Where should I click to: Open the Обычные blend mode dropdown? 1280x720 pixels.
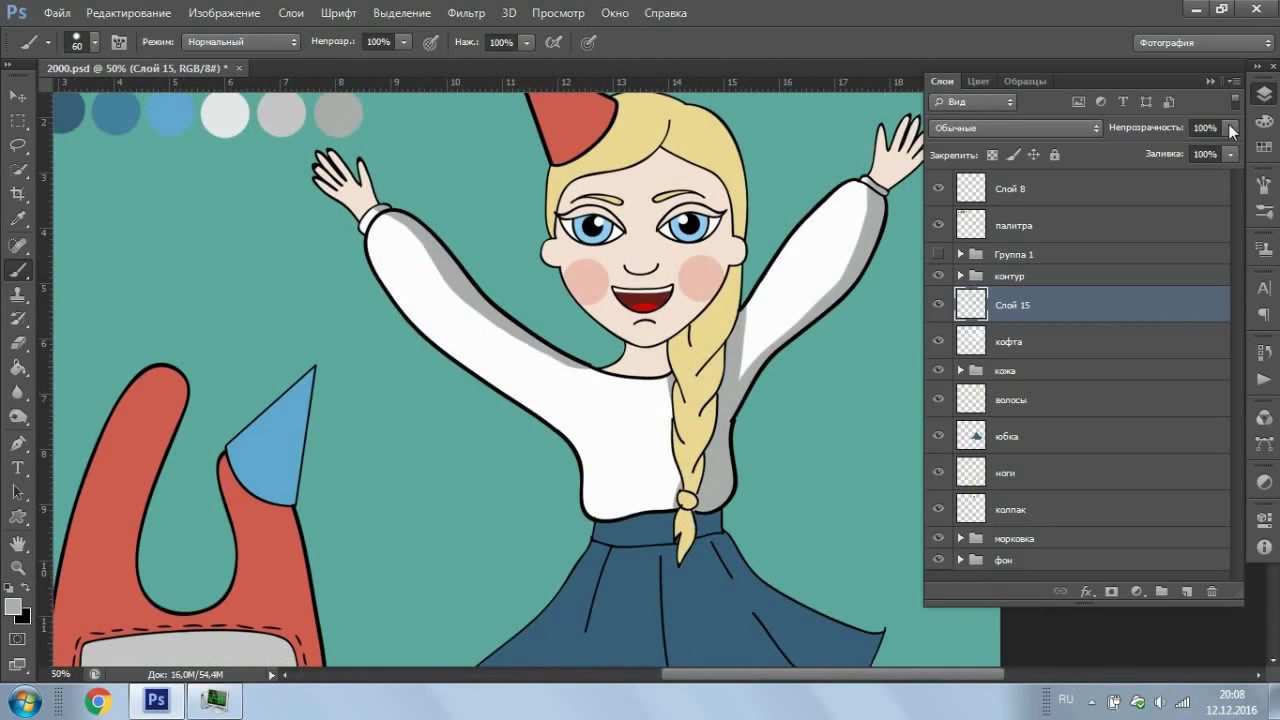1015,128
